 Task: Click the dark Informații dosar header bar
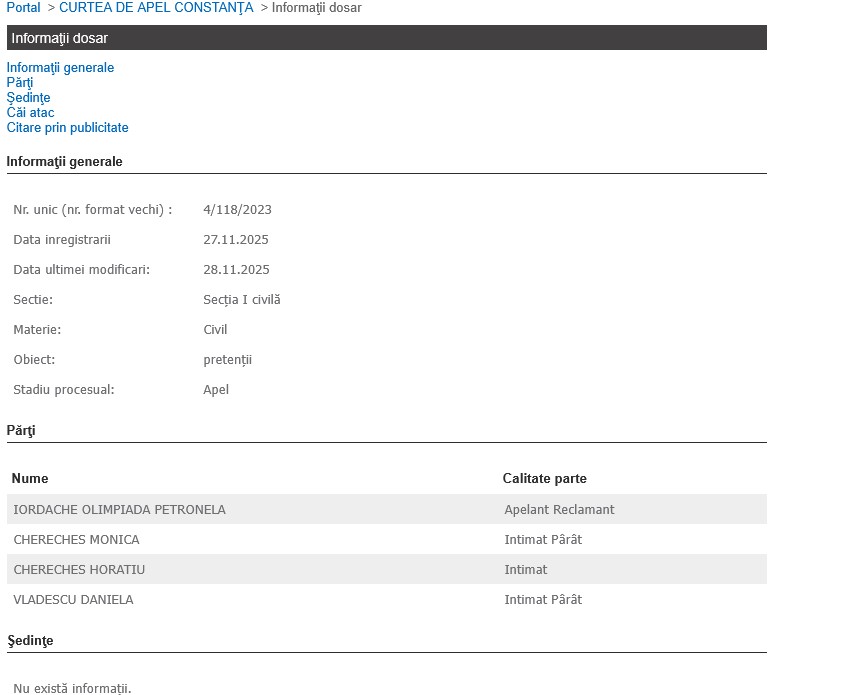[386, 38]
